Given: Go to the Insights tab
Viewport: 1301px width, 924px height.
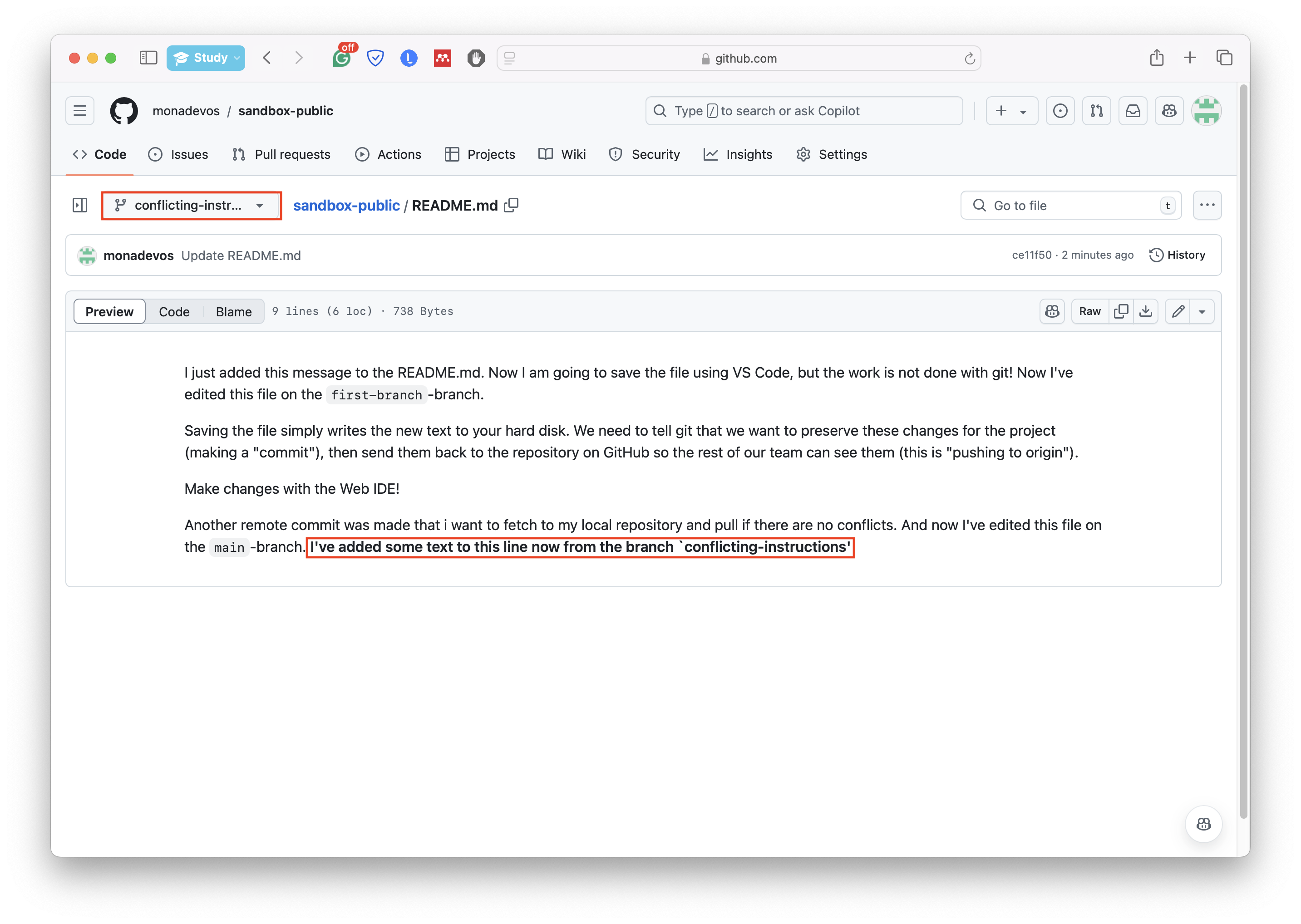Looking at the screenshot, I should (738, 155).
